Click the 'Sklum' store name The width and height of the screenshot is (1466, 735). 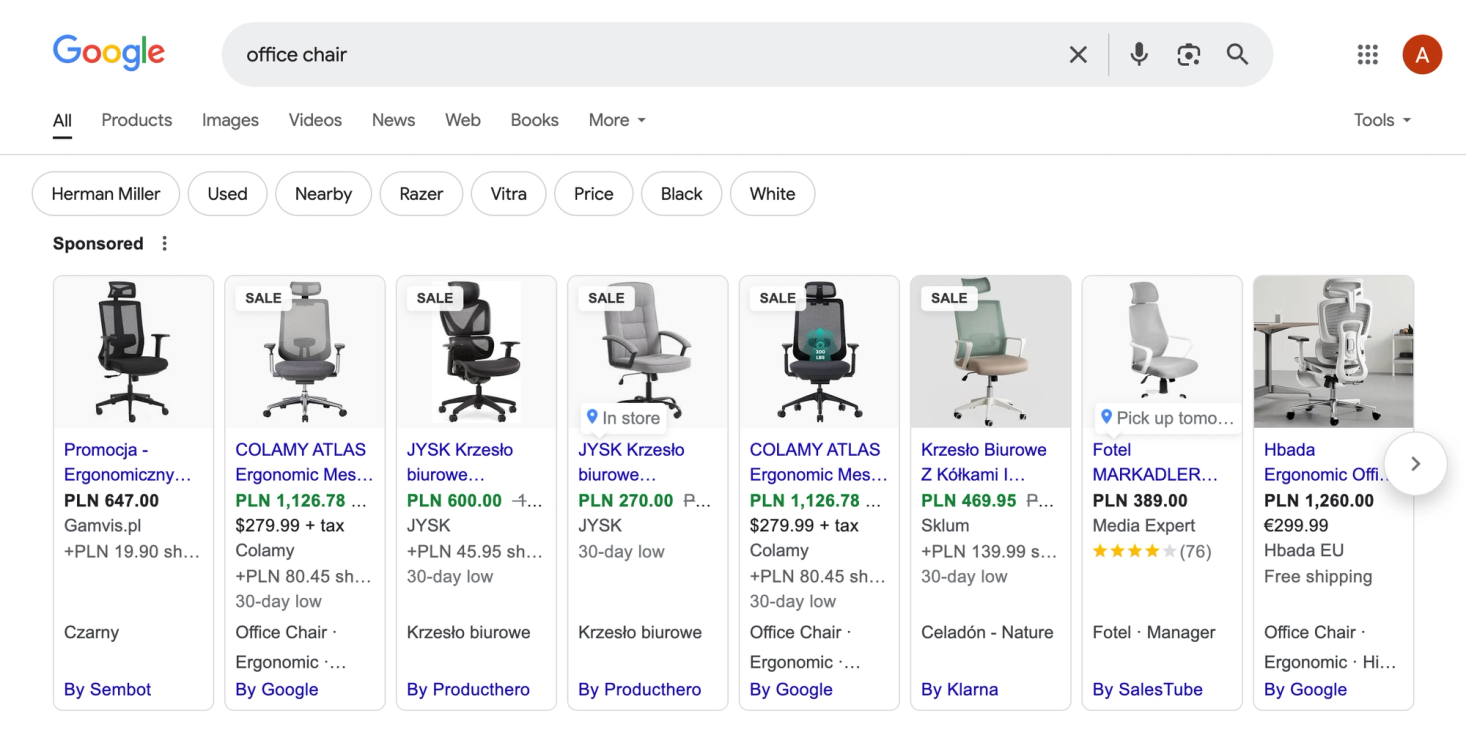coord(945,526)
